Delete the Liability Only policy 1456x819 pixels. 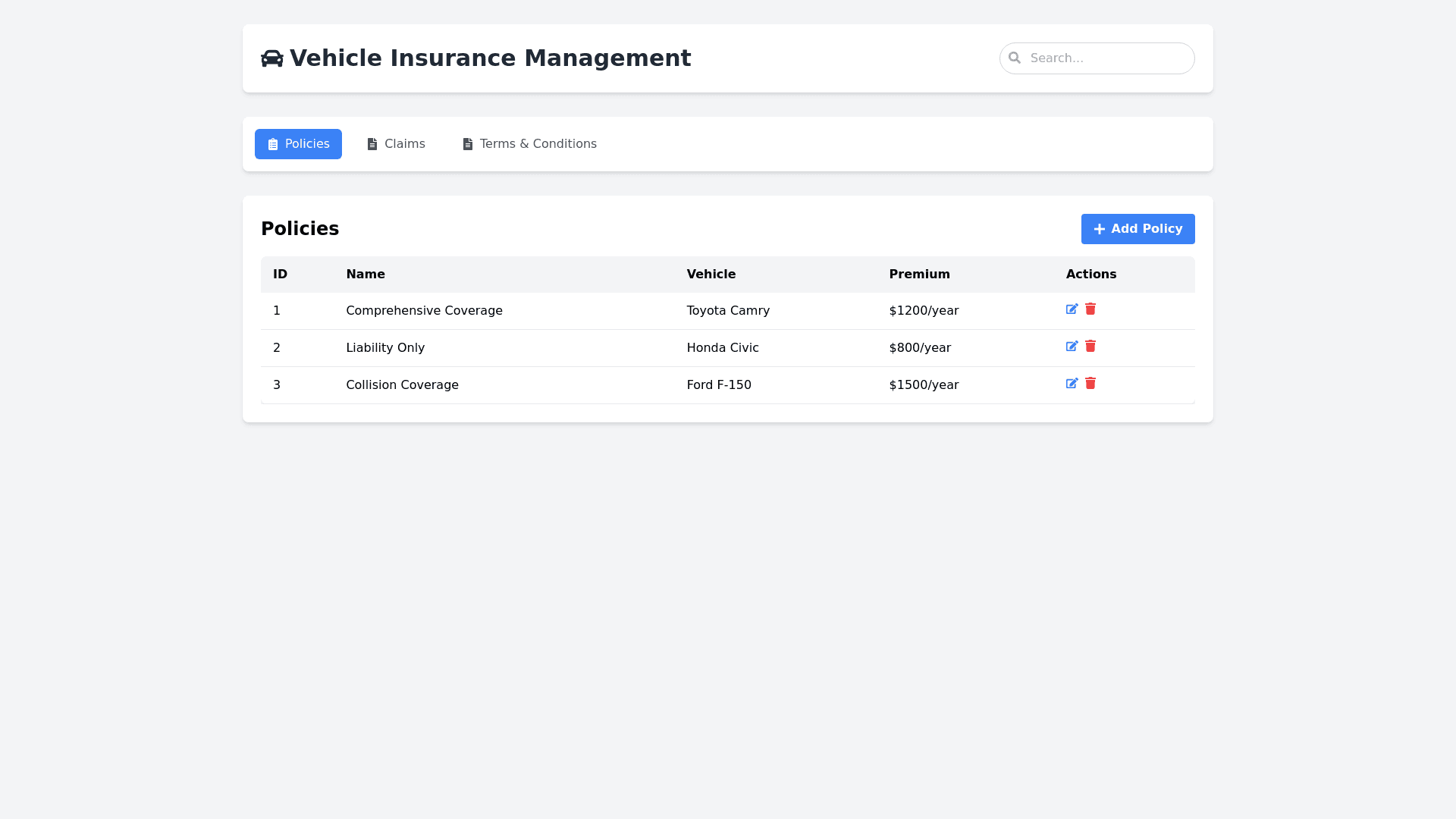click(1090, 347)
